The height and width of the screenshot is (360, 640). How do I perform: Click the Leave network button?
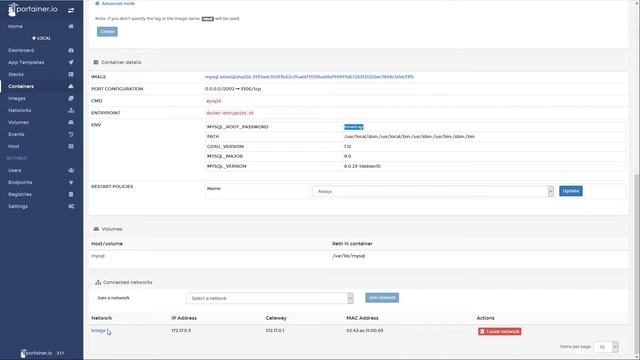click(x=500, y=331)
